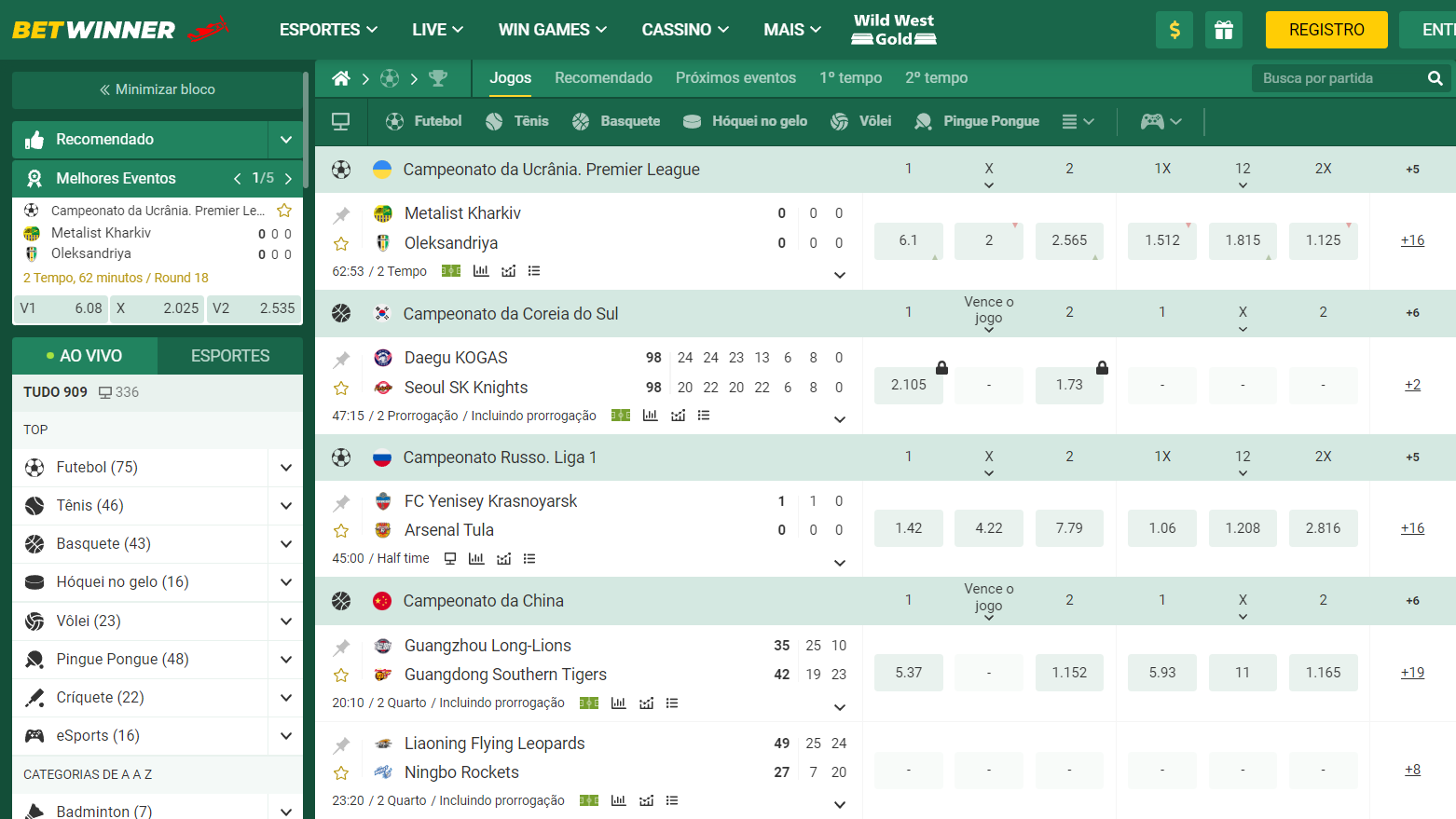Click the monitor live-stream filter icon
1456x819 pixels.
(x=341, y=121)
